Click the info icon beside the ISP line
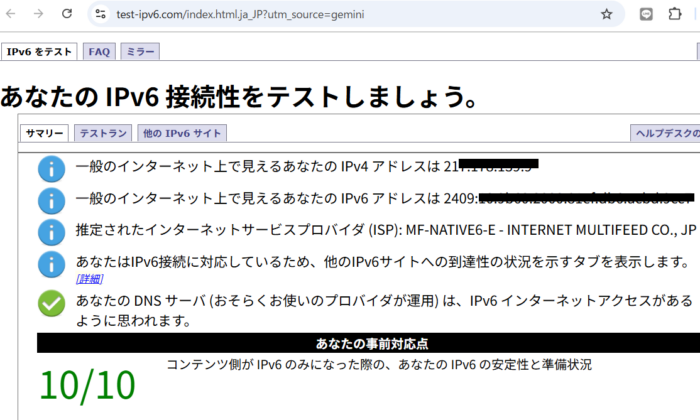This screenshot has height=420, width=700. click(x=51, y=233)
